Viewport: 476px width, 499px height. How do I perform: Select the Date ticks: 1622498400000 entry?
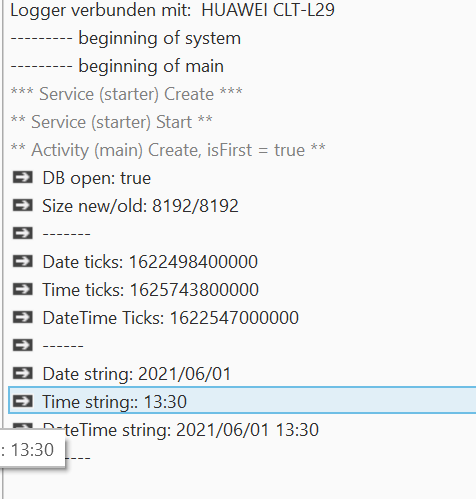[150, 262]
